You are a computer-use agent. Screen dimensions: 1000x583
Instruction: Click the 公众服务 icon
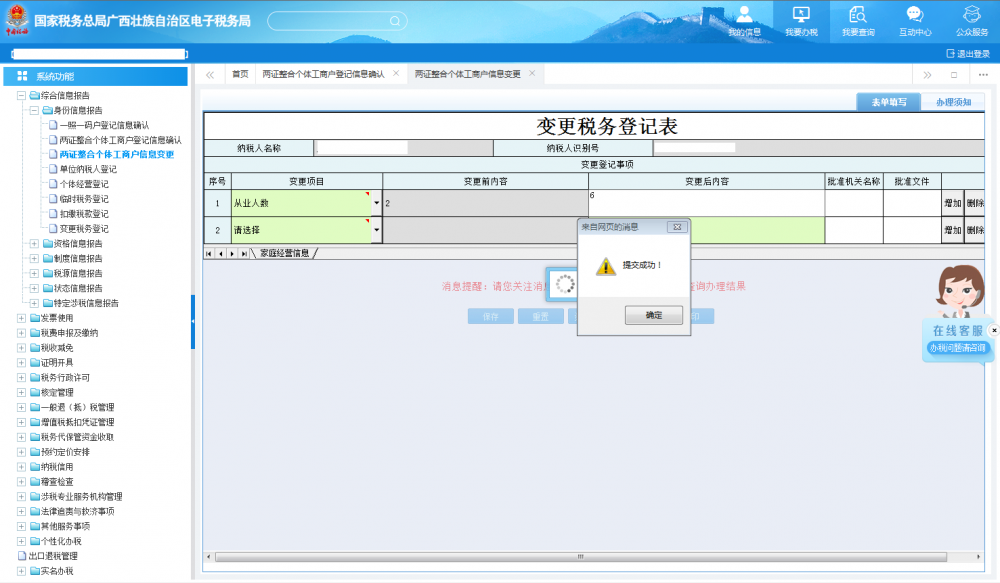pyautogui.click(x=971, y=15)
